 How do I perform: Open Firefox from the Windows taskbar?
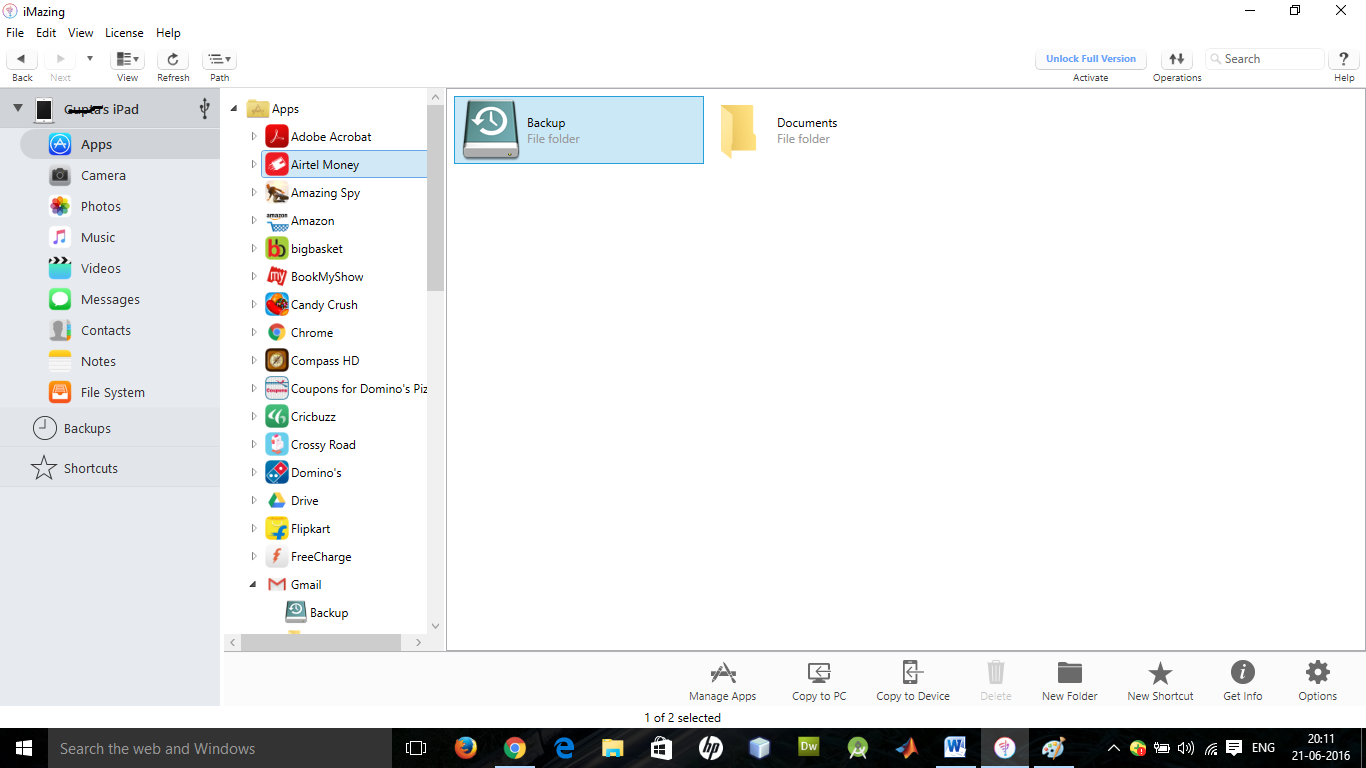pyautogui.click(x=466, y=748)
